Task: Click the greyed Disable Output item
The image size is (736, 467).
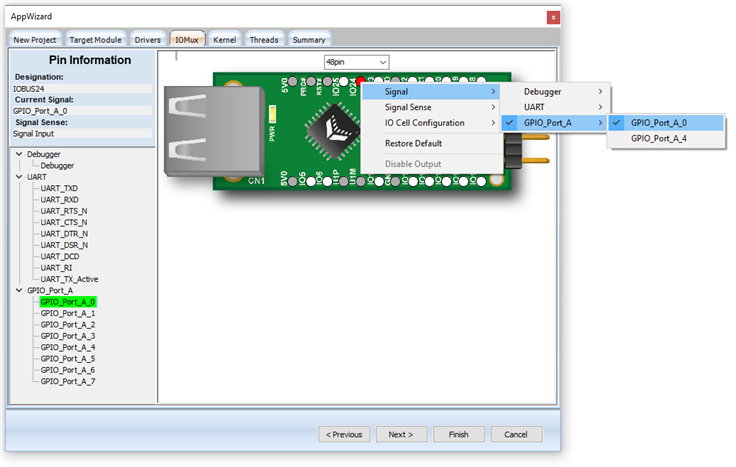Action: [431, 164]
